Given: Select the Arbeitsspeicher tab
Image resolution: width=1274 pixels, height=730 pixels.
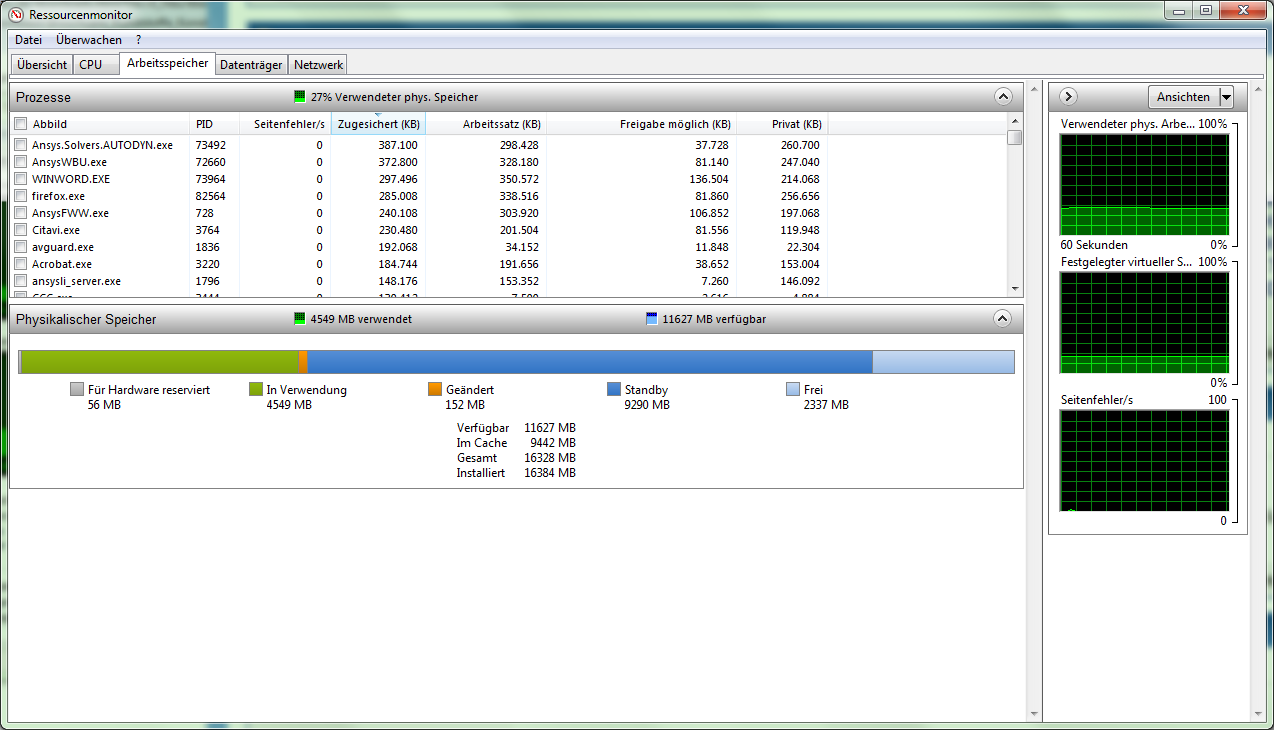Looking at the screenshot, I should (167, 63).
